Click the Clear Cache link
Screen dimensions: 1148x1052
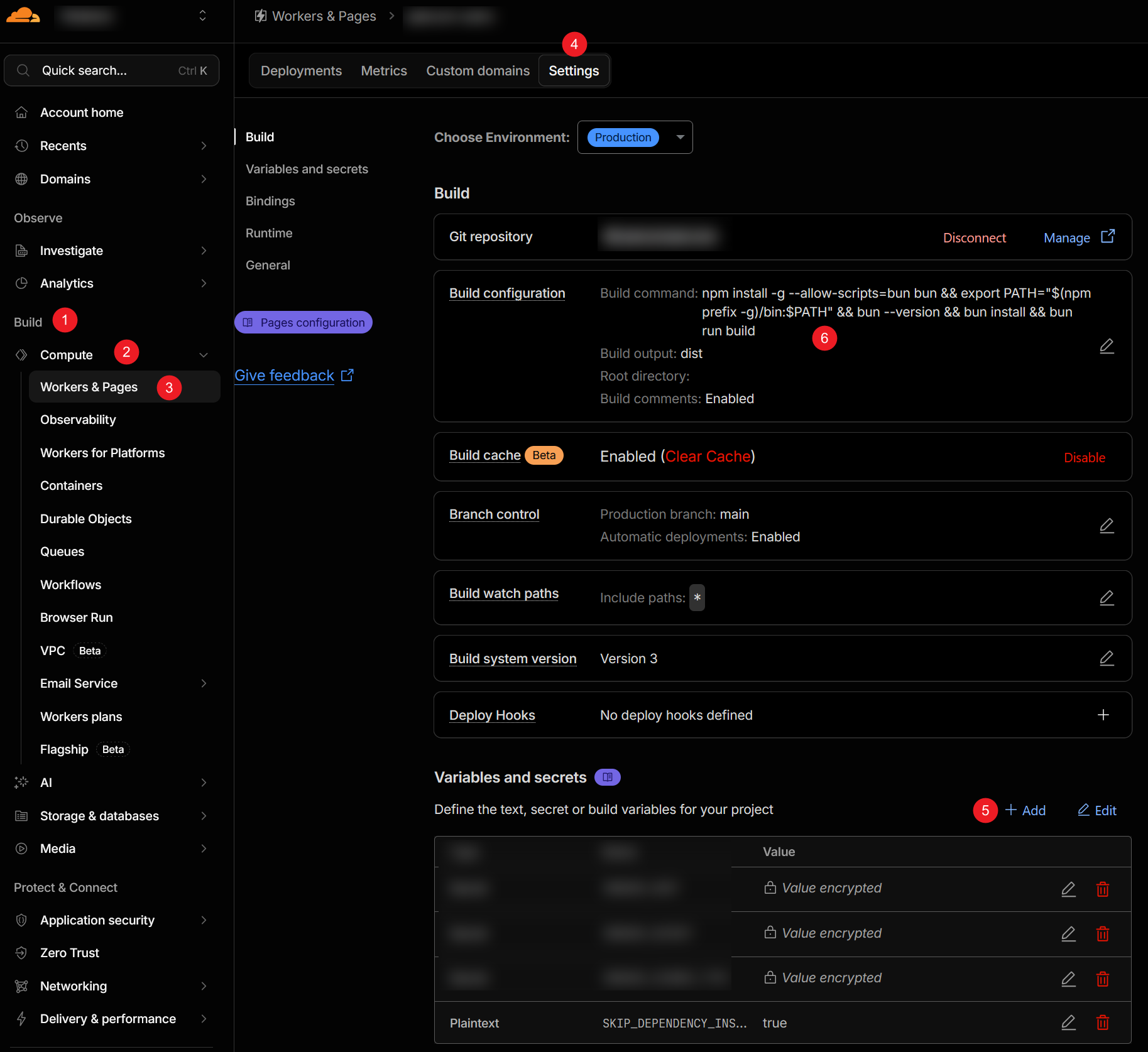point(708,457)
